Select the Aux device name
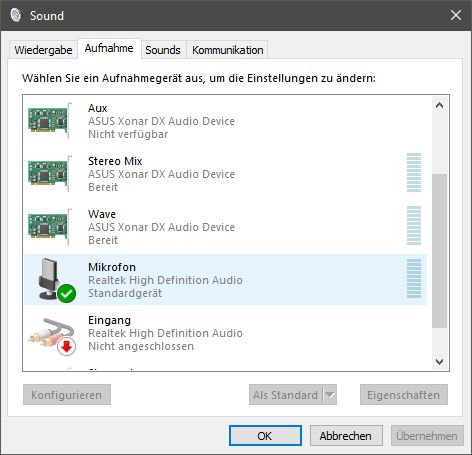 coord(98,108)
